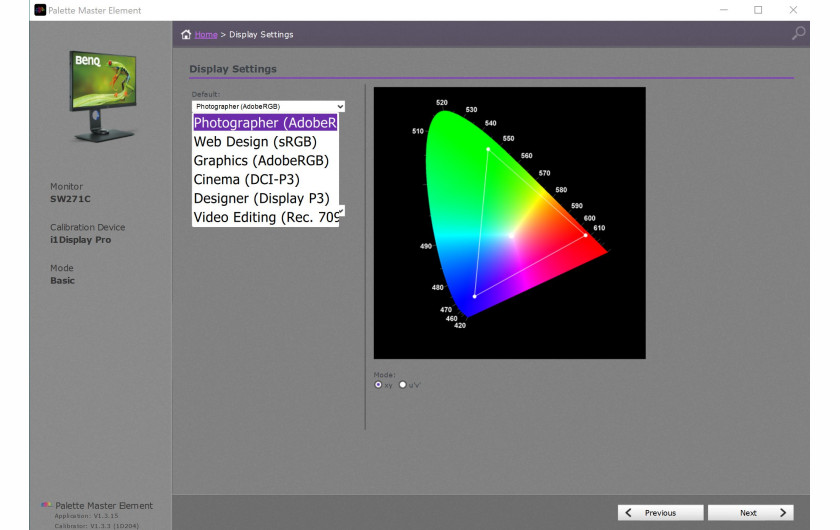Click the Palette Master Element title icon
Viewport: 840px width, 530px height.
click(40, 10)
